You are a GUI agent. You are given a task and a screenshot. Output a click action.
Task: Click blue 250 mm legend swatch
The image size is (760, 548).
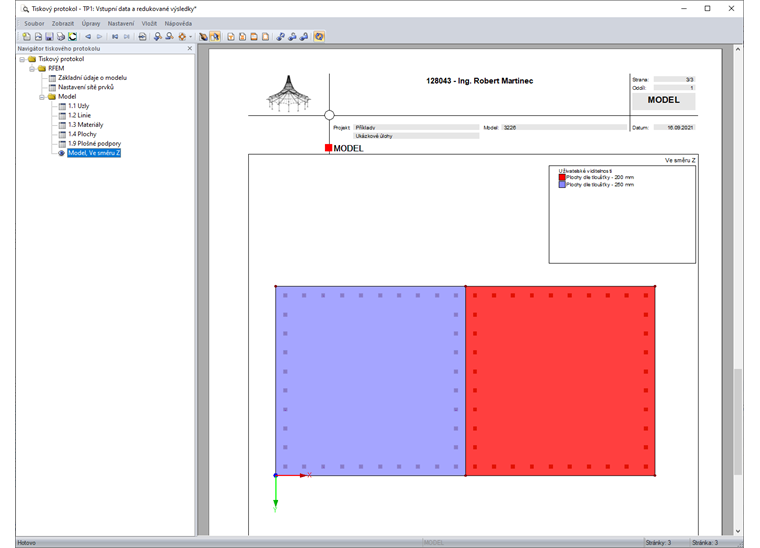pos(562,185)
